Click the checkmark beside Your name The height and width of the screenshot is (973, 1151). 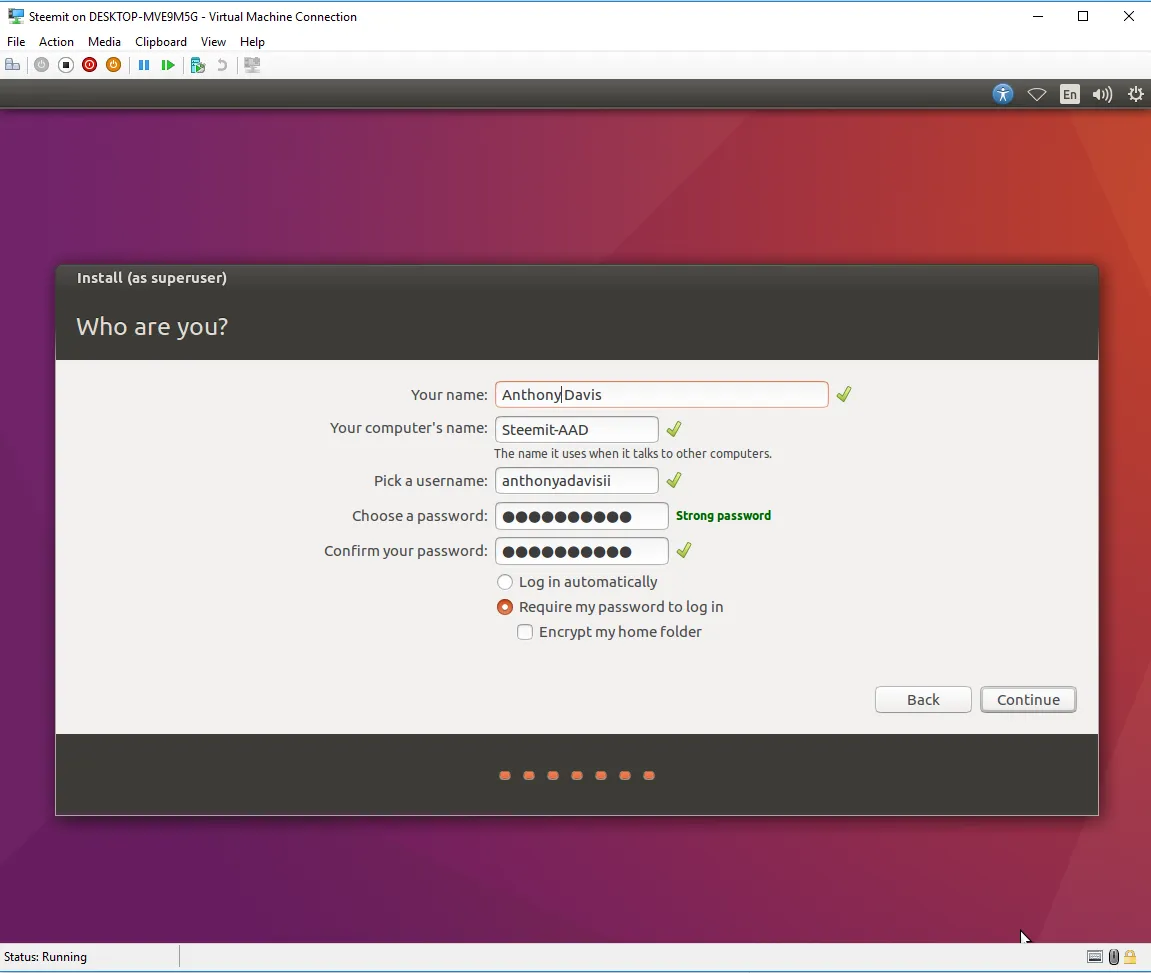pyautogui.click(x=843, y=394)
